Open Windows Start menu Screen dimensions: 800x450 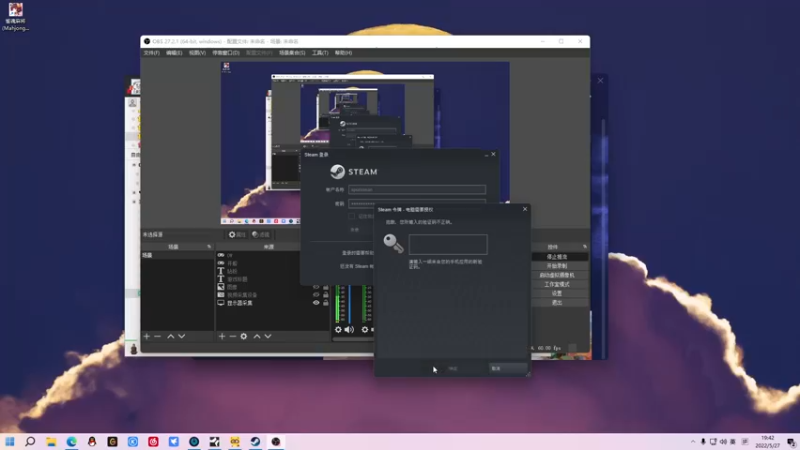coord(10,441)
